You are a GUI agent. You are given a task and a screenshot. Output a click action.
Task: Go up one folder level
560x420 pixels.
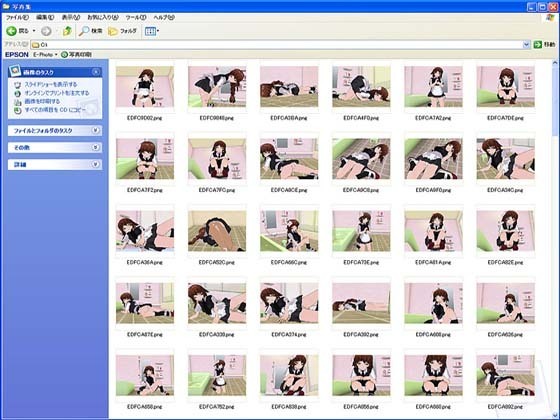tap(67, 31)
